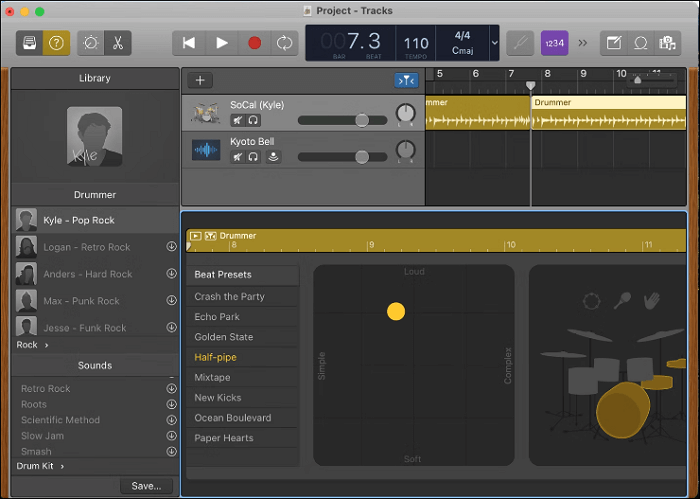Toggle the Catch Playhead blue button
Viewport: 700px width, 499px height.
pos(406,80)
